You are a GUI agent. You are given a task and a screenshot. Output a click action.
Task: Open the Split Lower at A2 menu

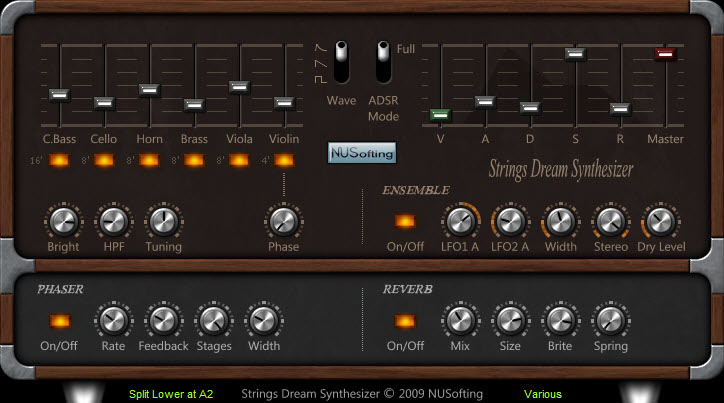click(x=171, y=393)
